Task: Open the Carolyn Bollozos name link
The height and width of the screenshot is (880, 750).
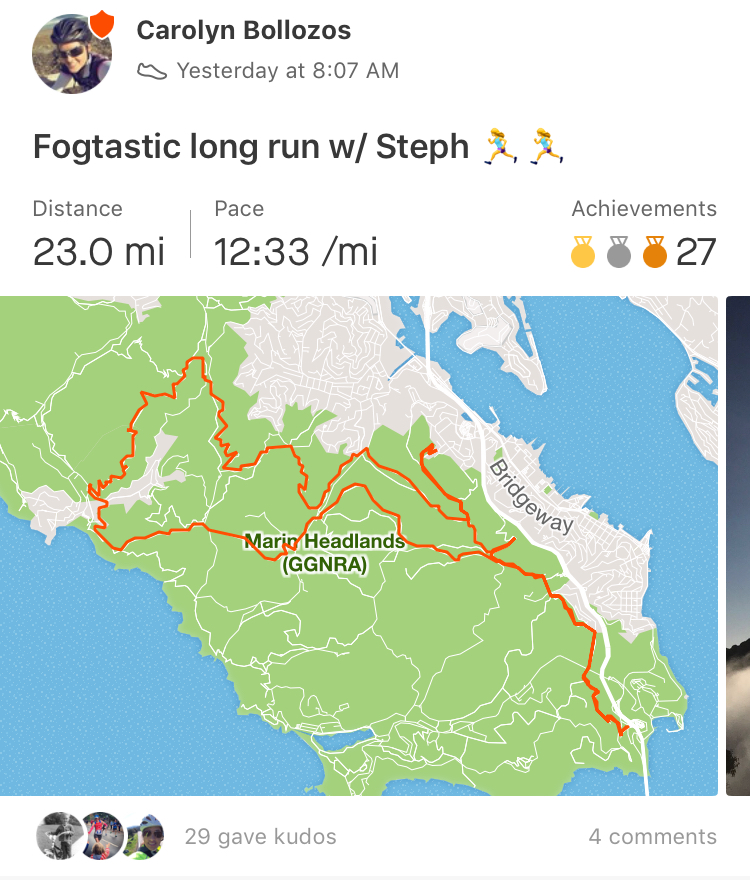Action: click(243, 31)
